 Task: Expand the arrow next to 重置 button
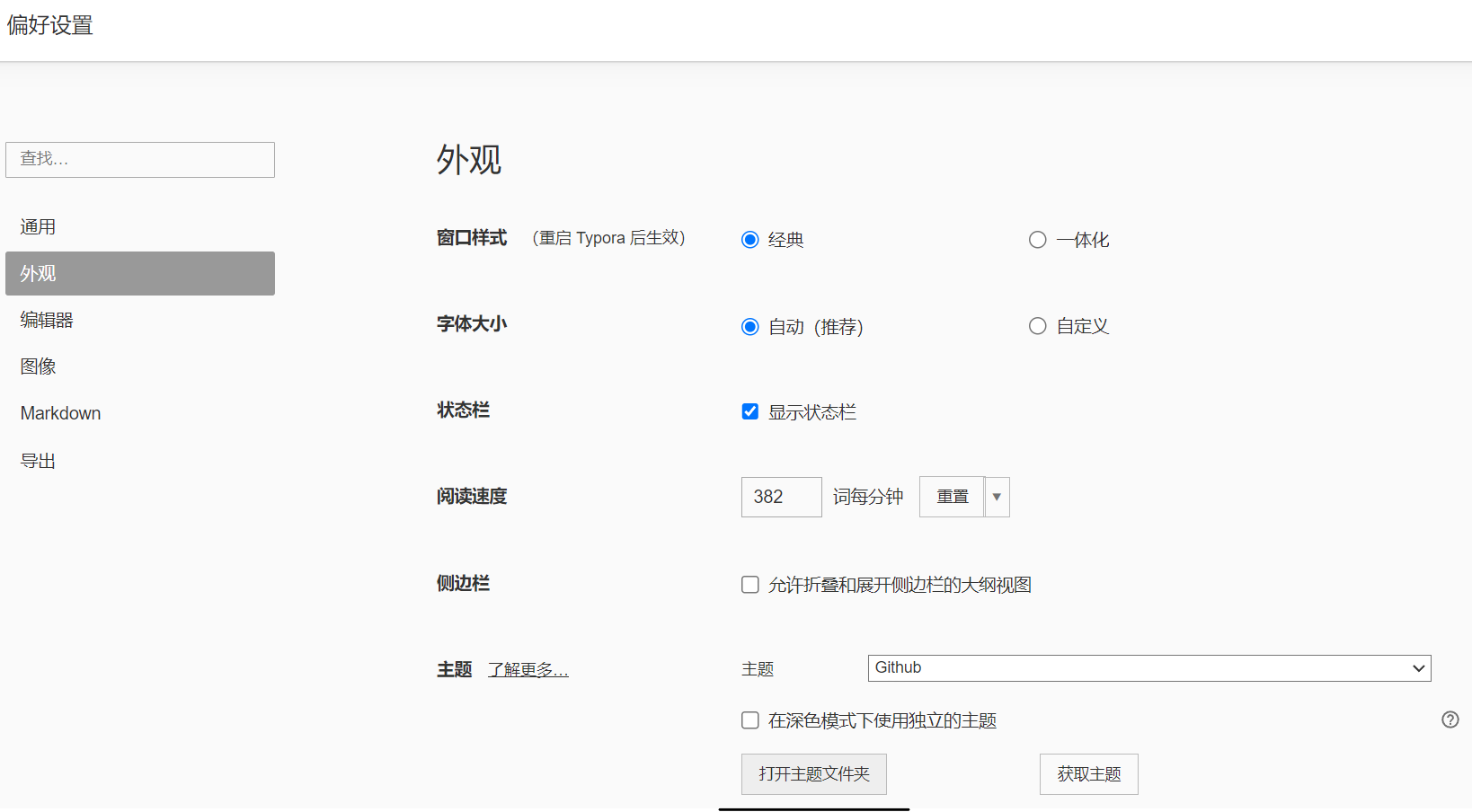[x=997, y=497]
